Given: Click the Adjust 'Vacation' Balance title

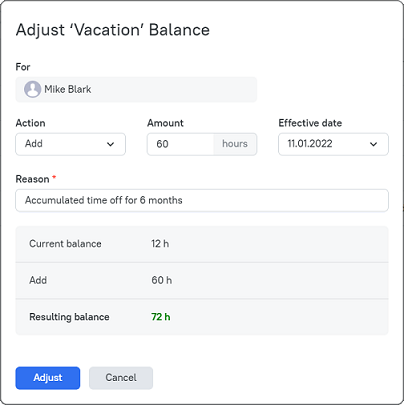Looking at the screenshot, I should click(113, 30).
